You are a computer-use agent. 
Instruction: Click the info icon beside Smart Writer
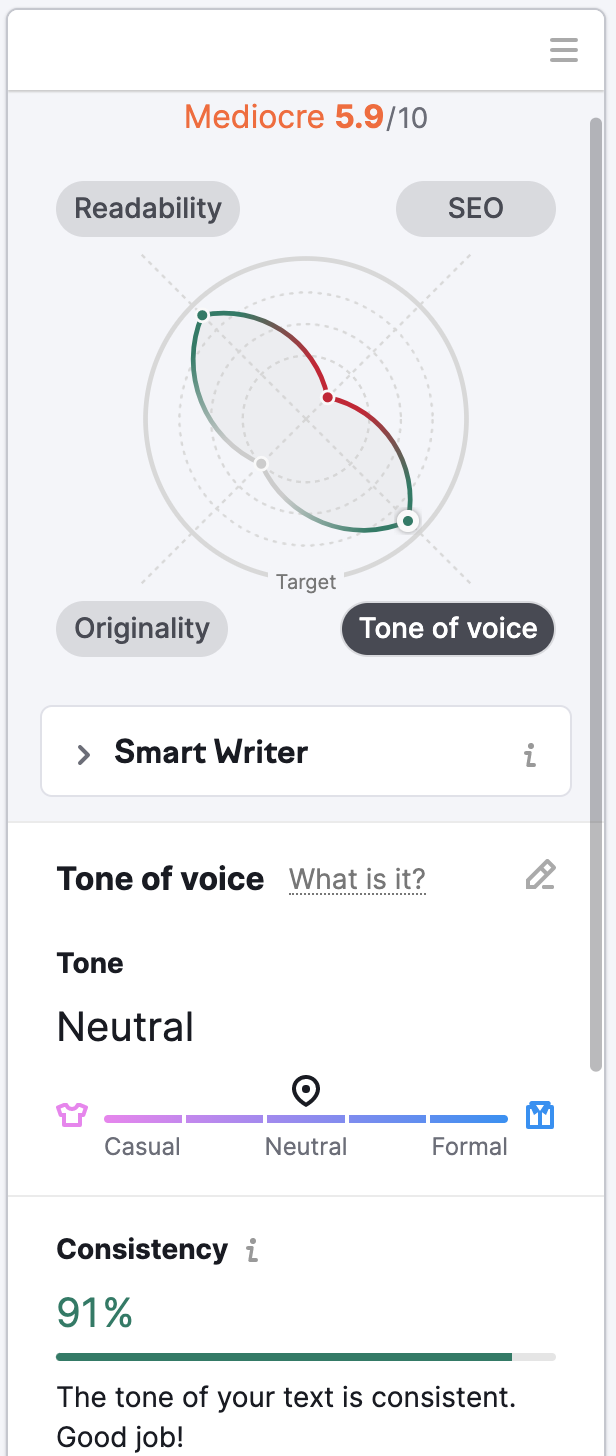529,757
